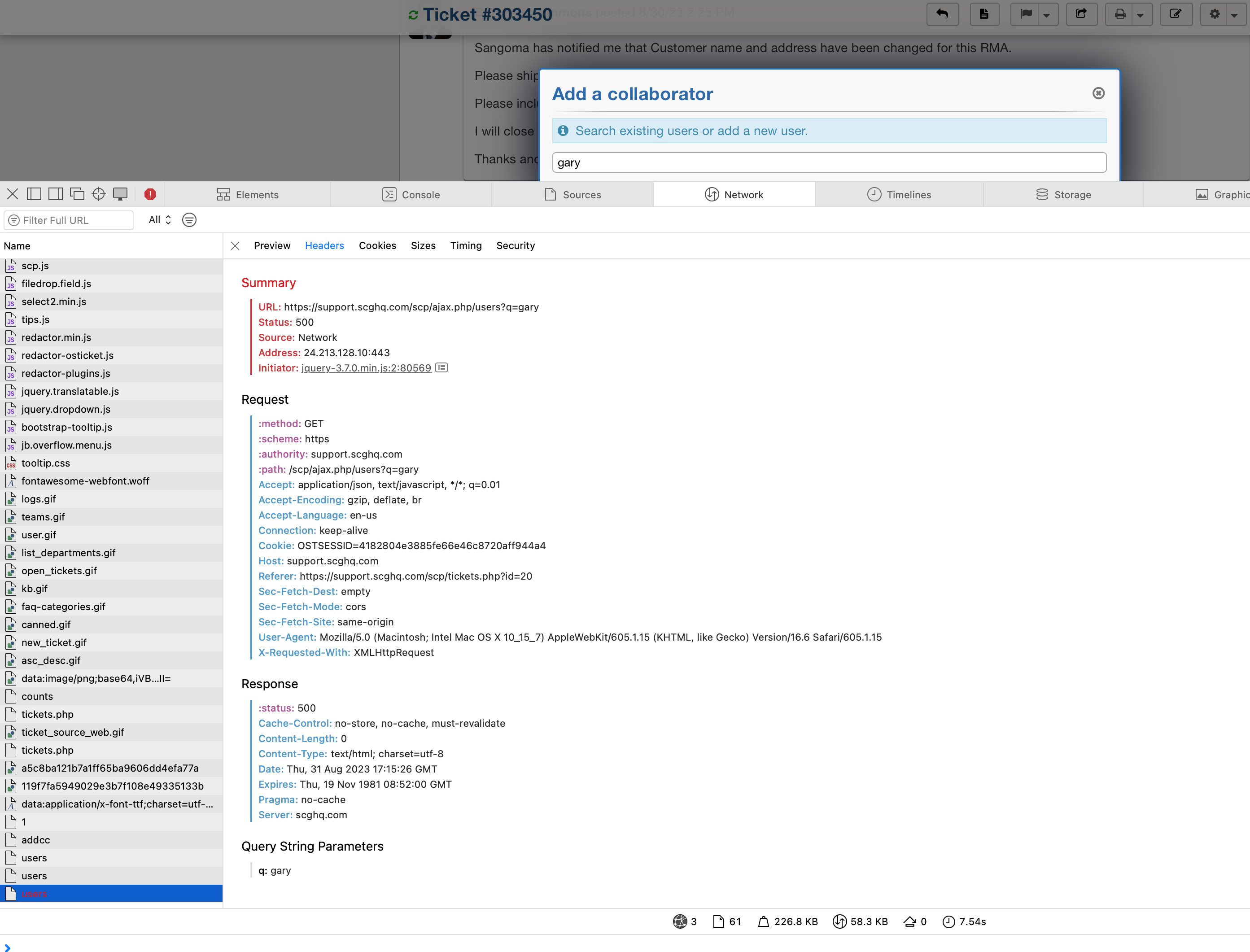Detach inspector into separate window icon

pyautogui.click(x=77, y=194)
